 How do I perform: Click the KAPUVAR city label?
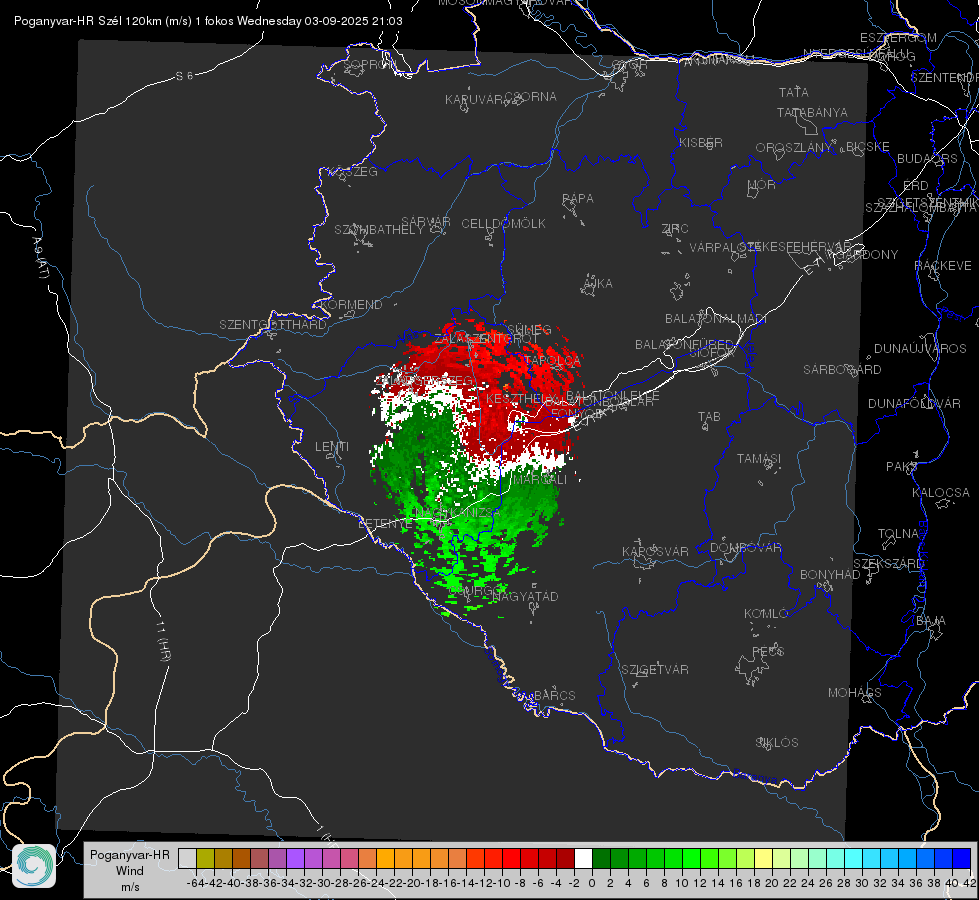[x=475, y=99]
